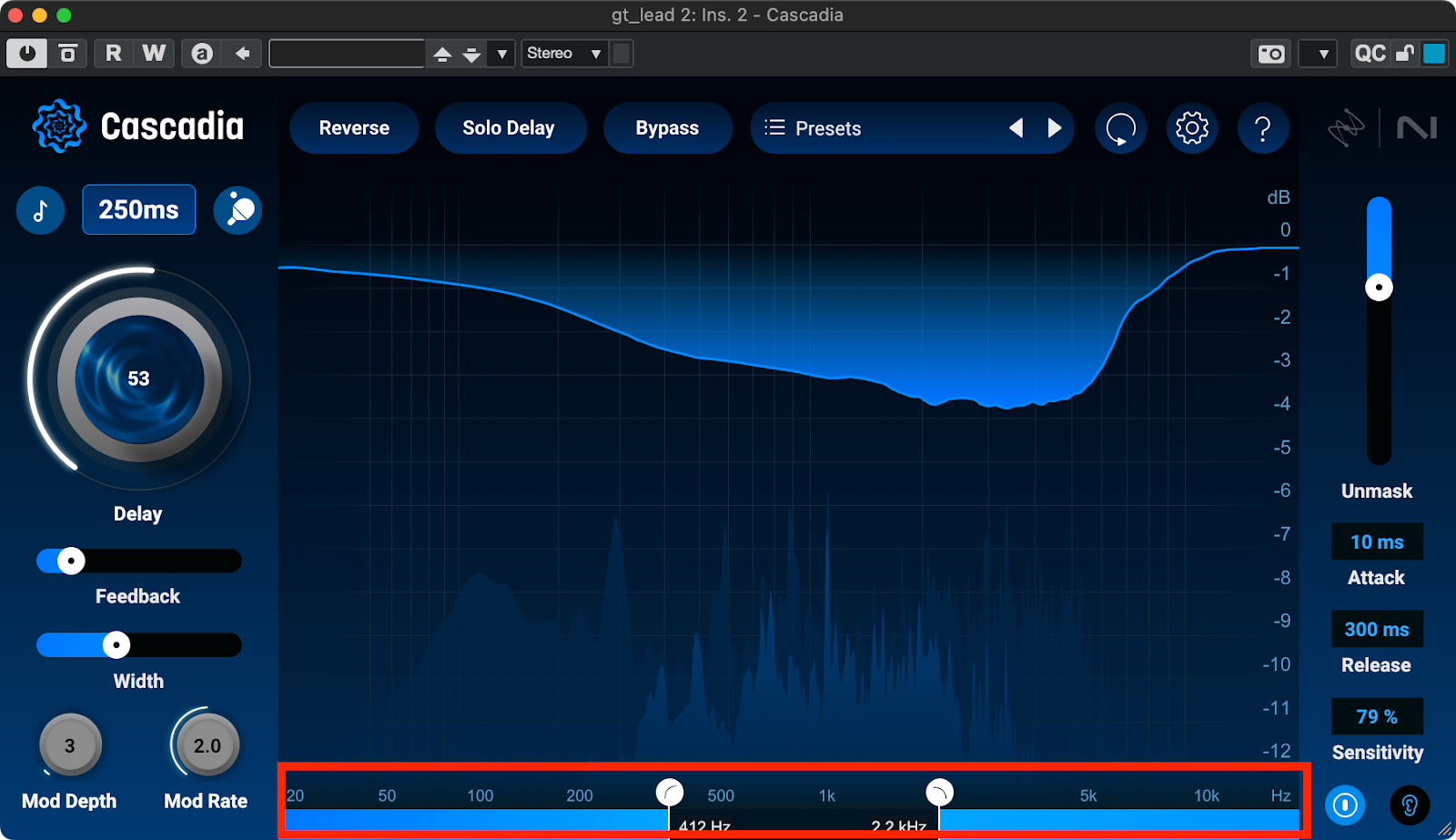Load next preset with down arrow icon
The height and width of the screenshot is (840, 1456).
coord(471,55)
